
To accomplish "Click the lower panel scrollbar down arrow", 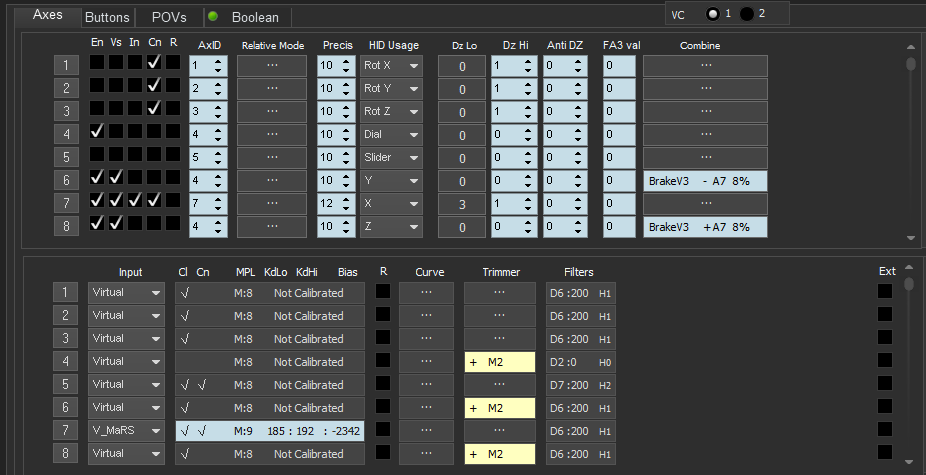I will coord(909,461).
